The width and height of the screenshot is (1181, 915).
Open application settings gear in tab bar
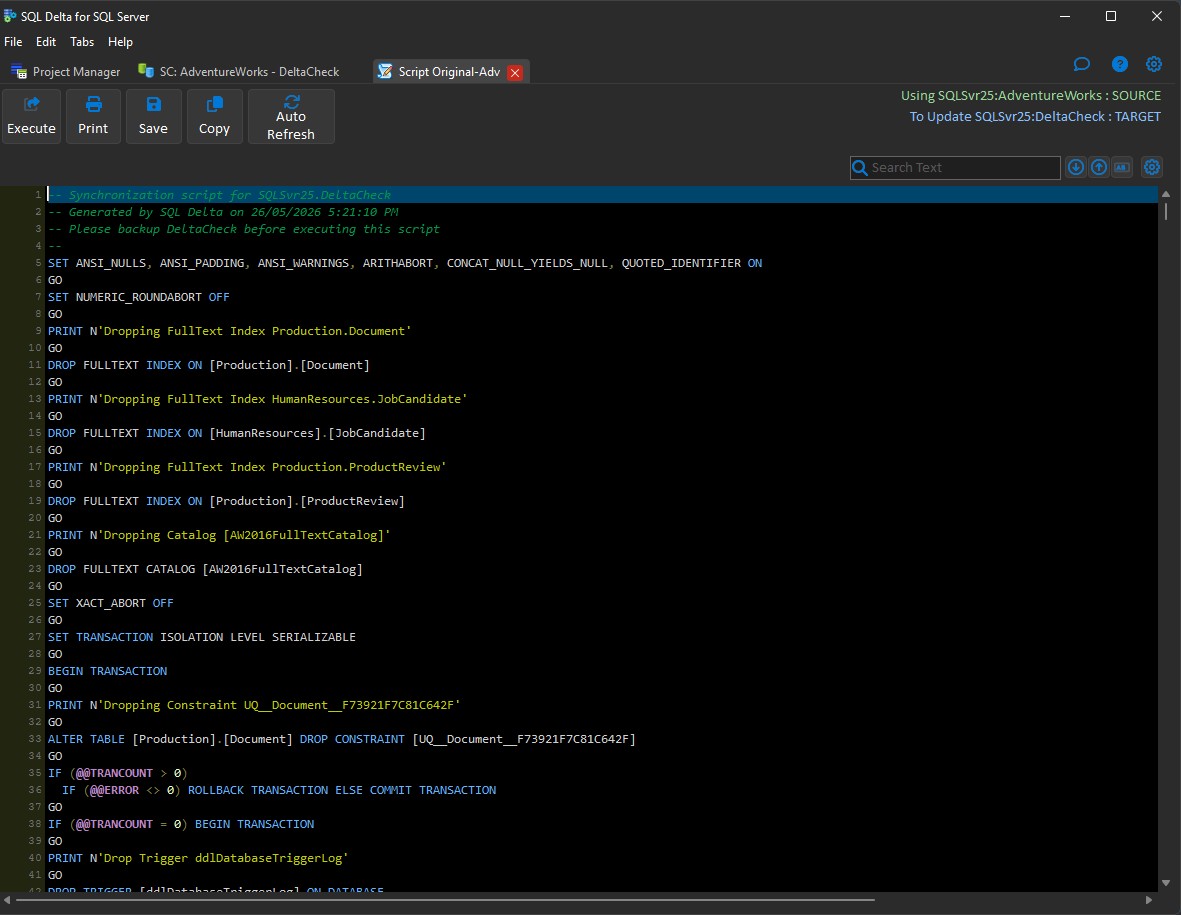click(1153, 64)
